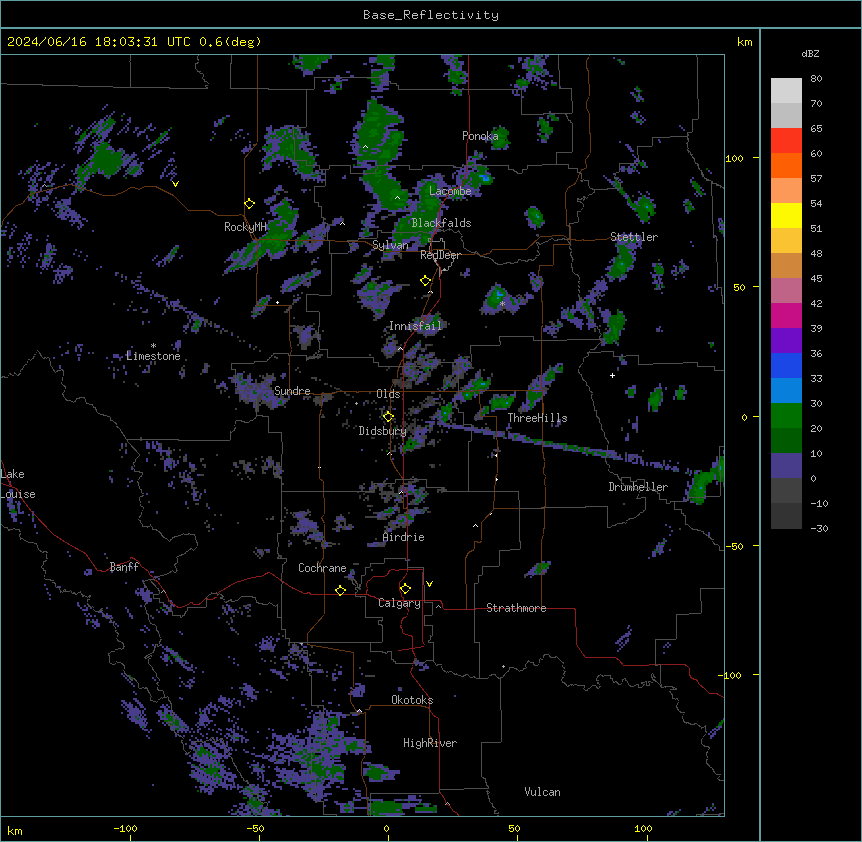
Task: Click the Sundre label
Action: pos(292,391)
